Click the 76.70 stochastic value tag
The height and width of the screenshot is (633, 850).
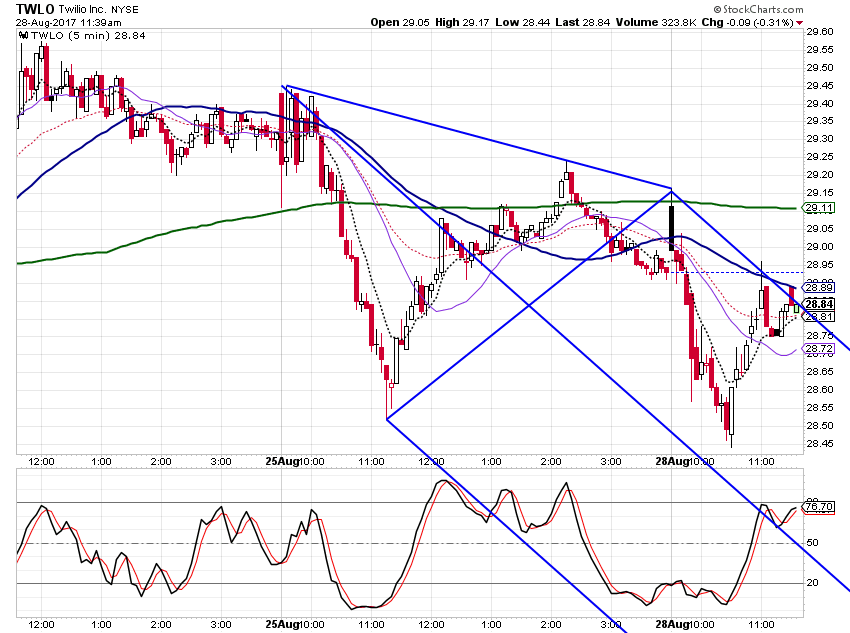coord(819,507)
